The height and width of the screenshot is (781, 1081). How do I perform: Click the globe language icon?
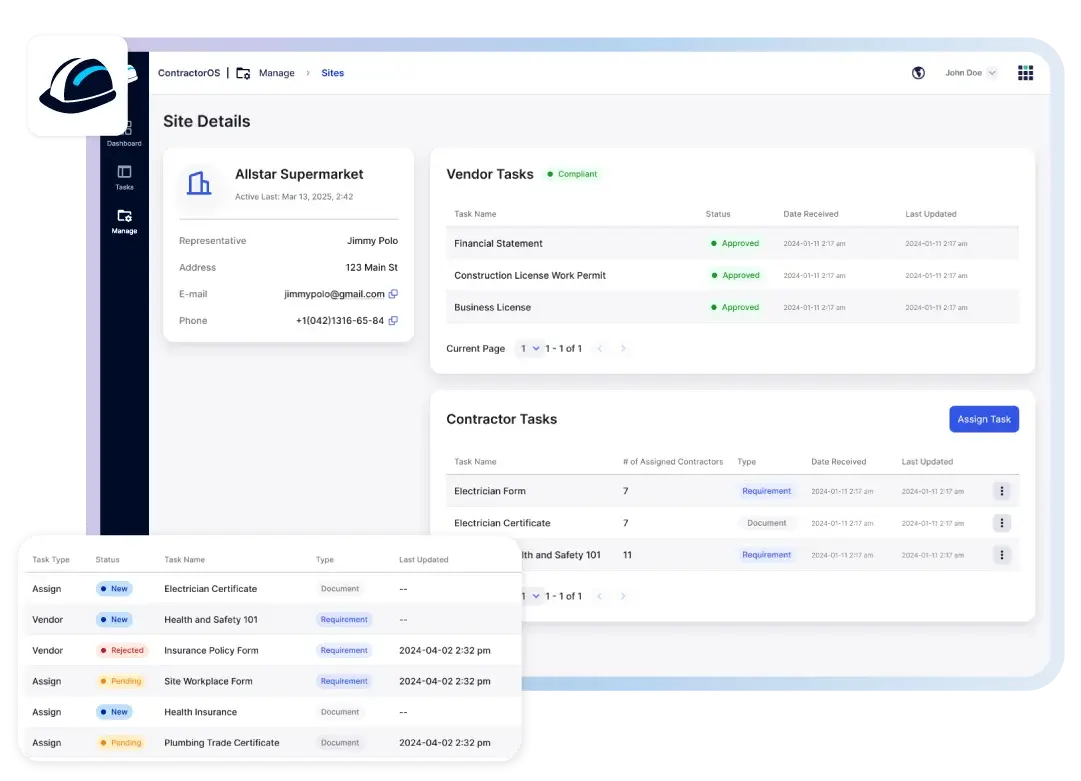point(918,73)
